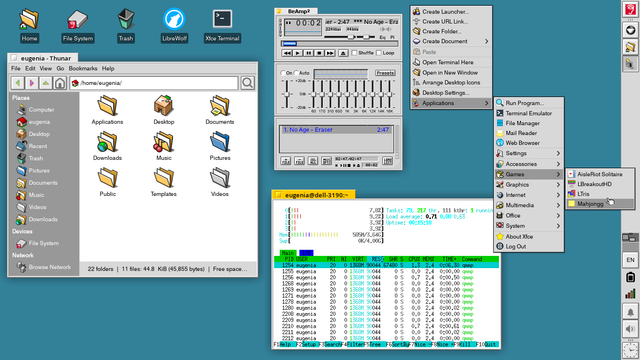Select No Age - Eraser playlist entry
Screen dimensions: 640x360
point(337,130)
